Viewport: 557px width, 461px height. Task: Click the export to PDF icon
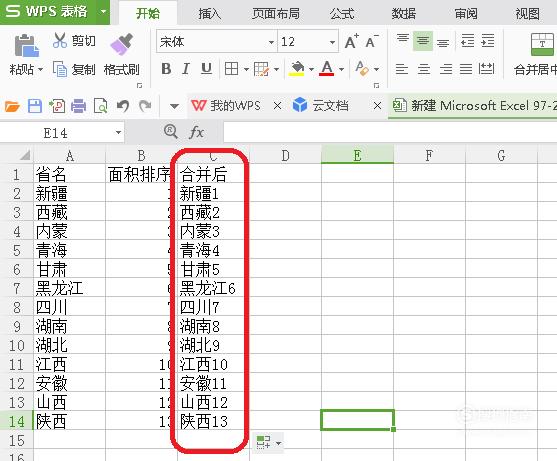pos(57,106)
